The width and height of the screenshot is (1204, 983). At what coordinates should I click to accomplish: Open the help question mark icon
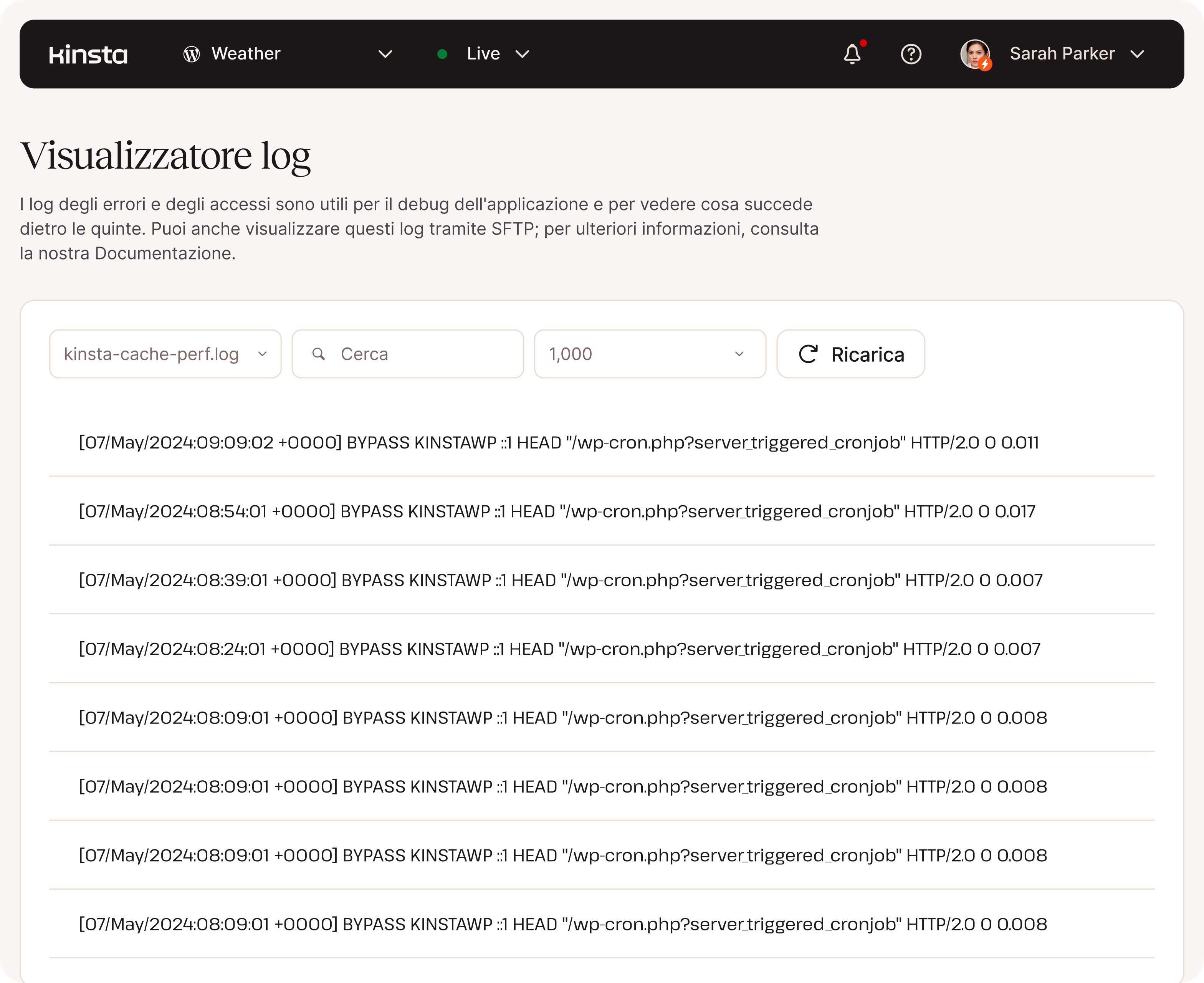click(911, 55)
